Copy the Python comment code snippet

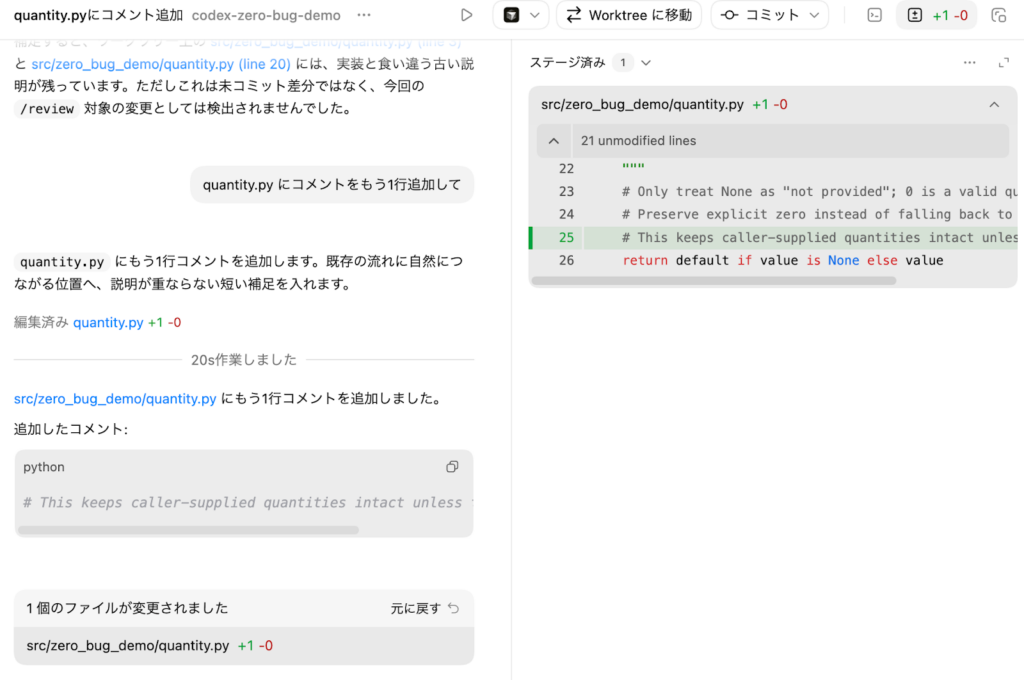pyautogui.click(x=452, y=466)
